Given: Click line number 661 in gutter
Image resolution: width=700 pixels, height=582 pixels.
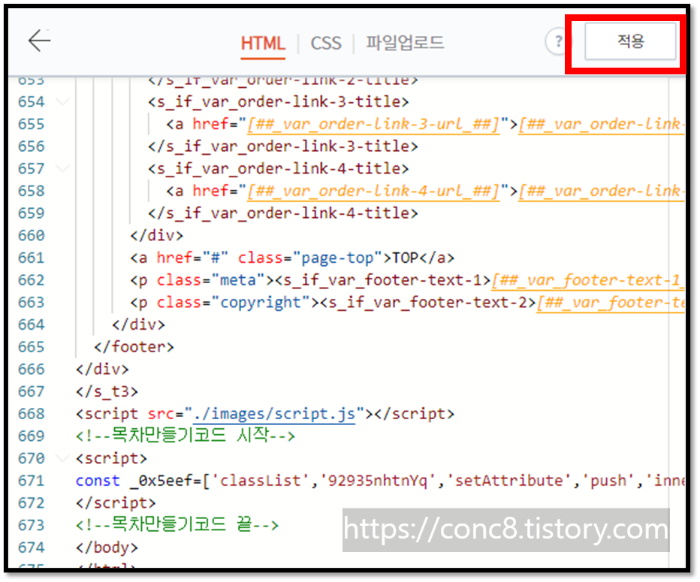Looking at the screenshot, I should pyautogui.click(x=31, y=258).
